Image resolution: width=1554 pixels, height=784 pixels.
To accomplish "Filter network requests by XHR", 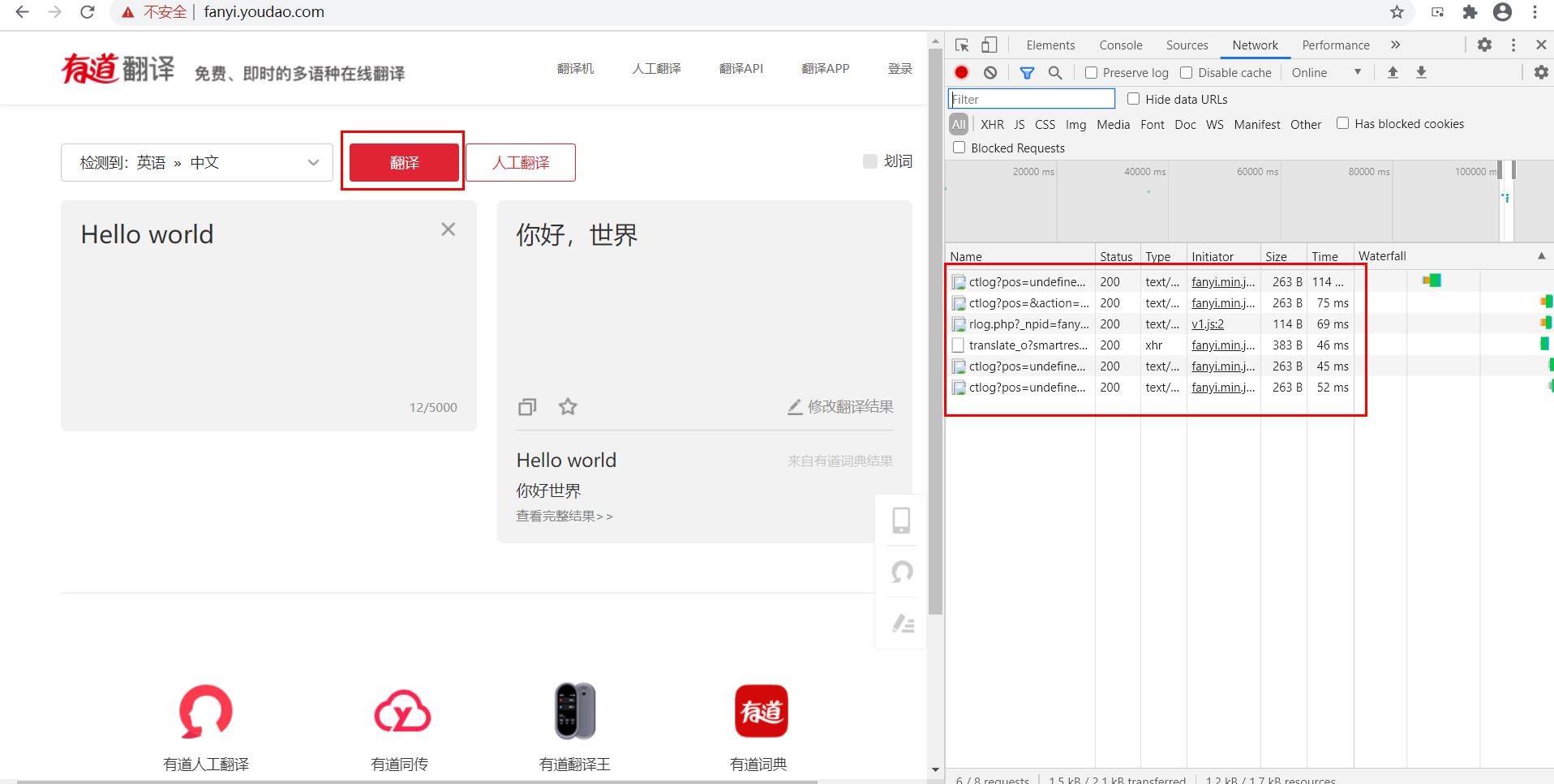I will click(x=992, y=124).
